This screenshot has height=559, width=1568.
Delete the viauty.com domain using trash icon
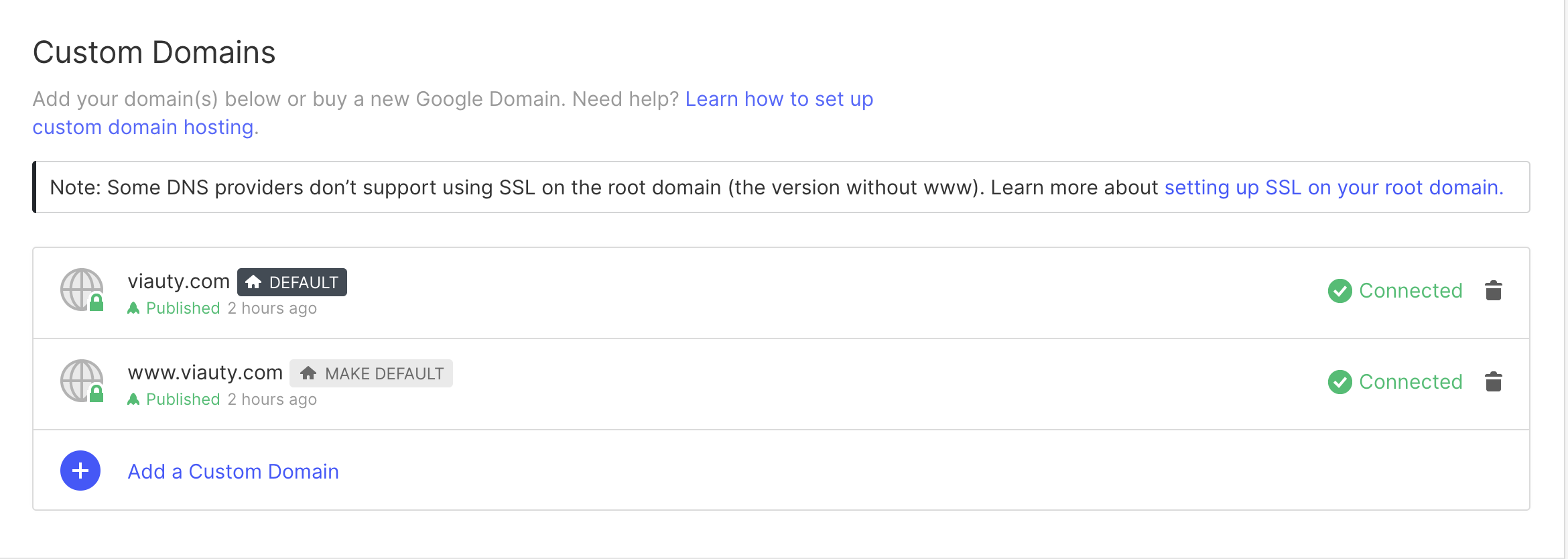[1493, 291]
